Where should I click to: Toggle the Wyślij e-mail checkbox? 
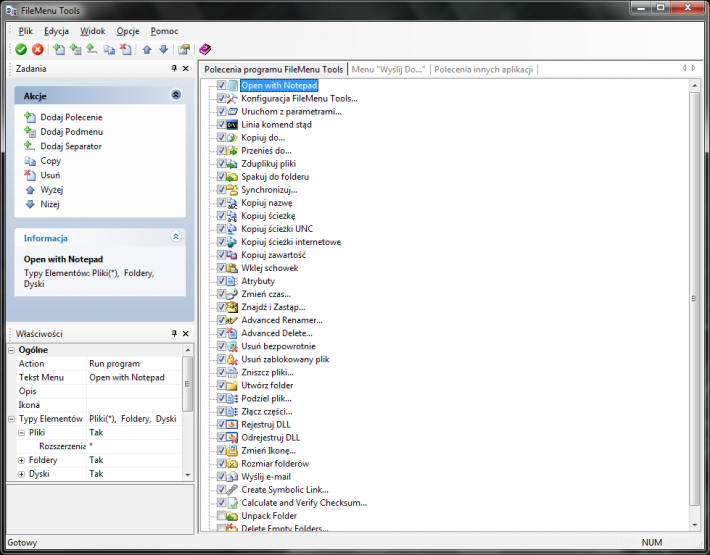(221, 476)
